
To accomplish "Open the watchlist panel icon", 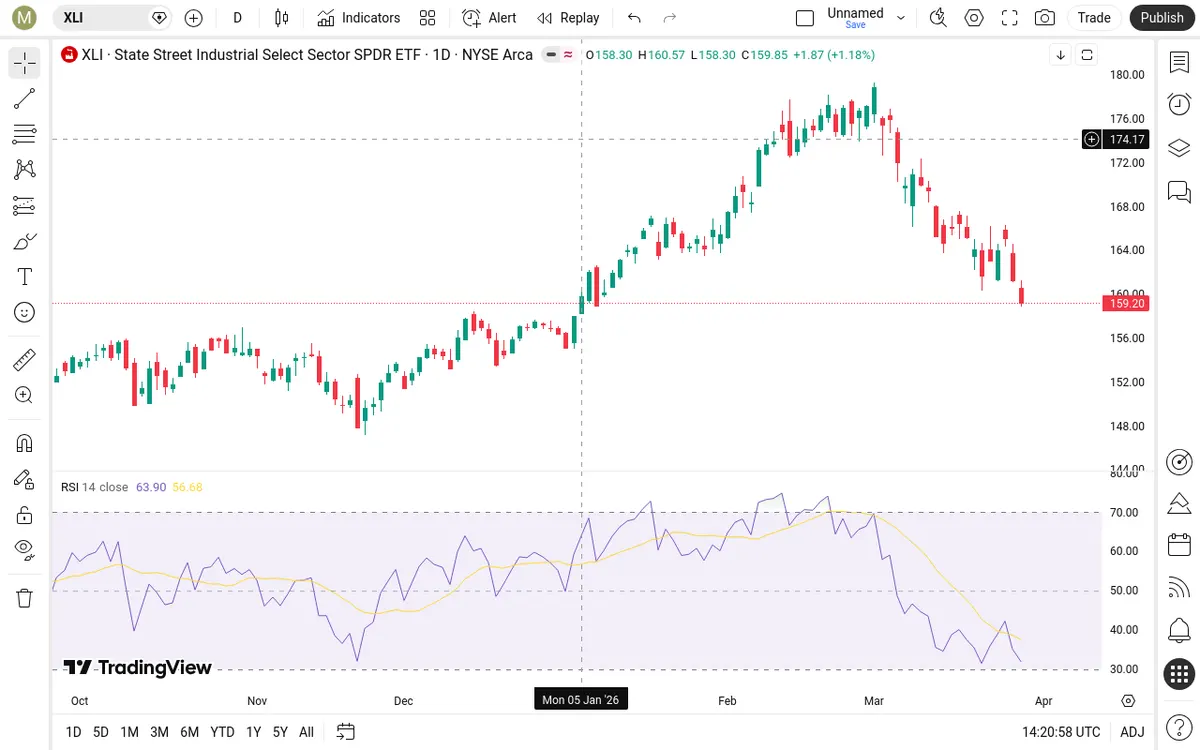I will [x=1179, y=63].
